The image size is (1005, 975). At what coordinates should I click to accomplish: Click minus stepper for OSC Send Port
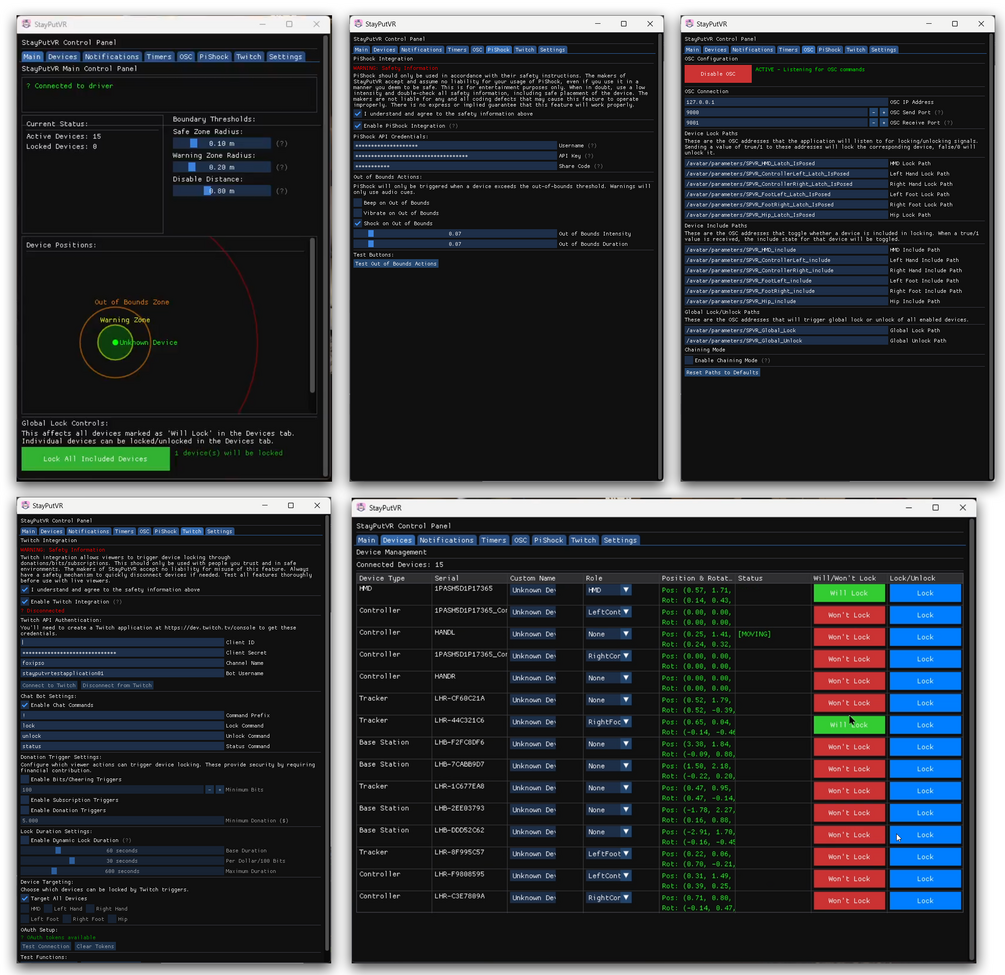pyautogui.click(x=873, y=112)
